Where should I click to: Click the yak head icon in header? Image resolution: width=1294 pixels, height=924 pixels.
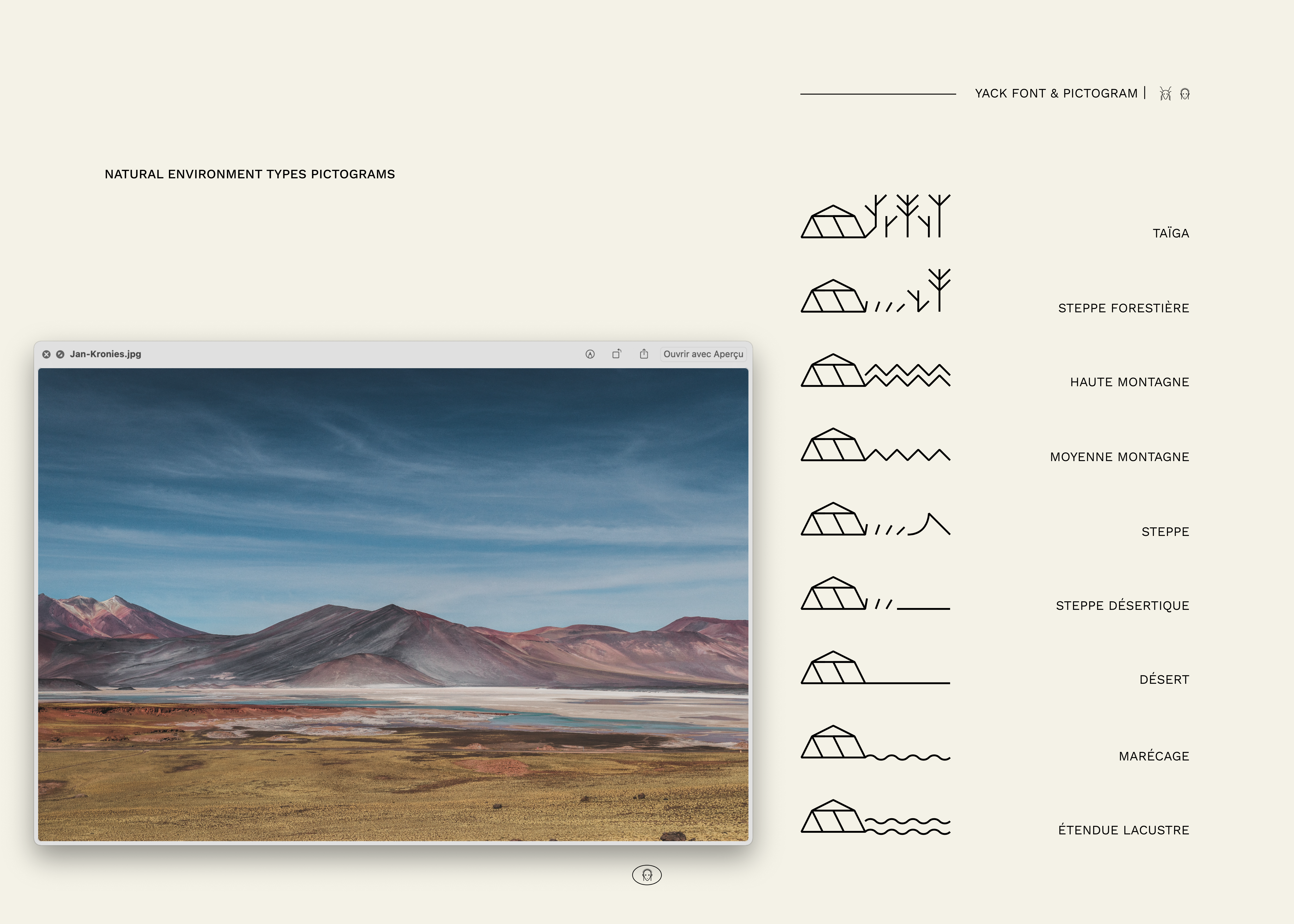pyautogui.click(x=1165, y=94)
